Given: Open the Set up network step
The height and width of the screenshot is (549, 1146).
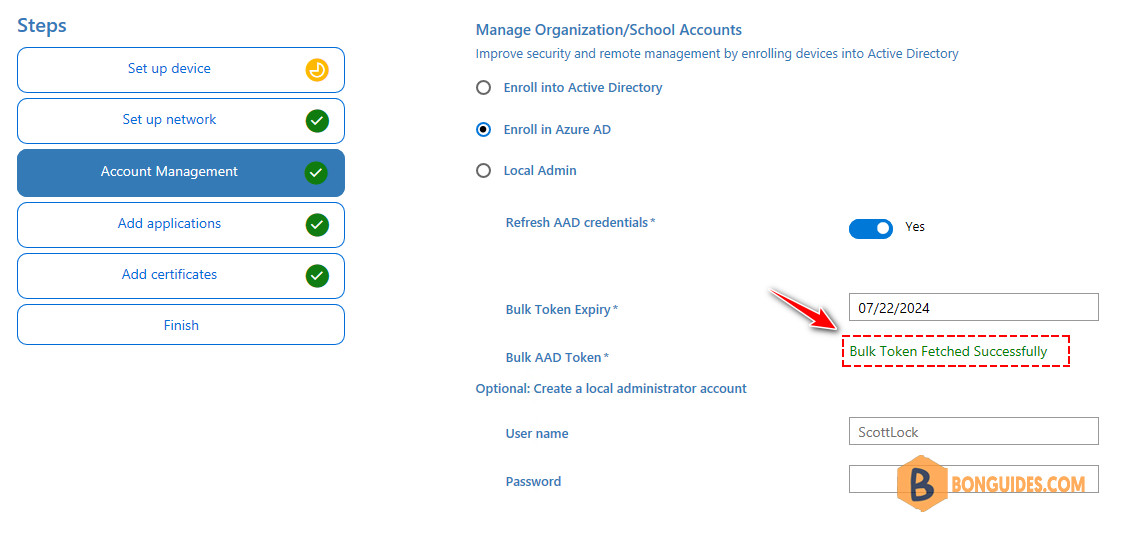Looking at the screenshot, I should pyautogui.click(x=181, y=121).
